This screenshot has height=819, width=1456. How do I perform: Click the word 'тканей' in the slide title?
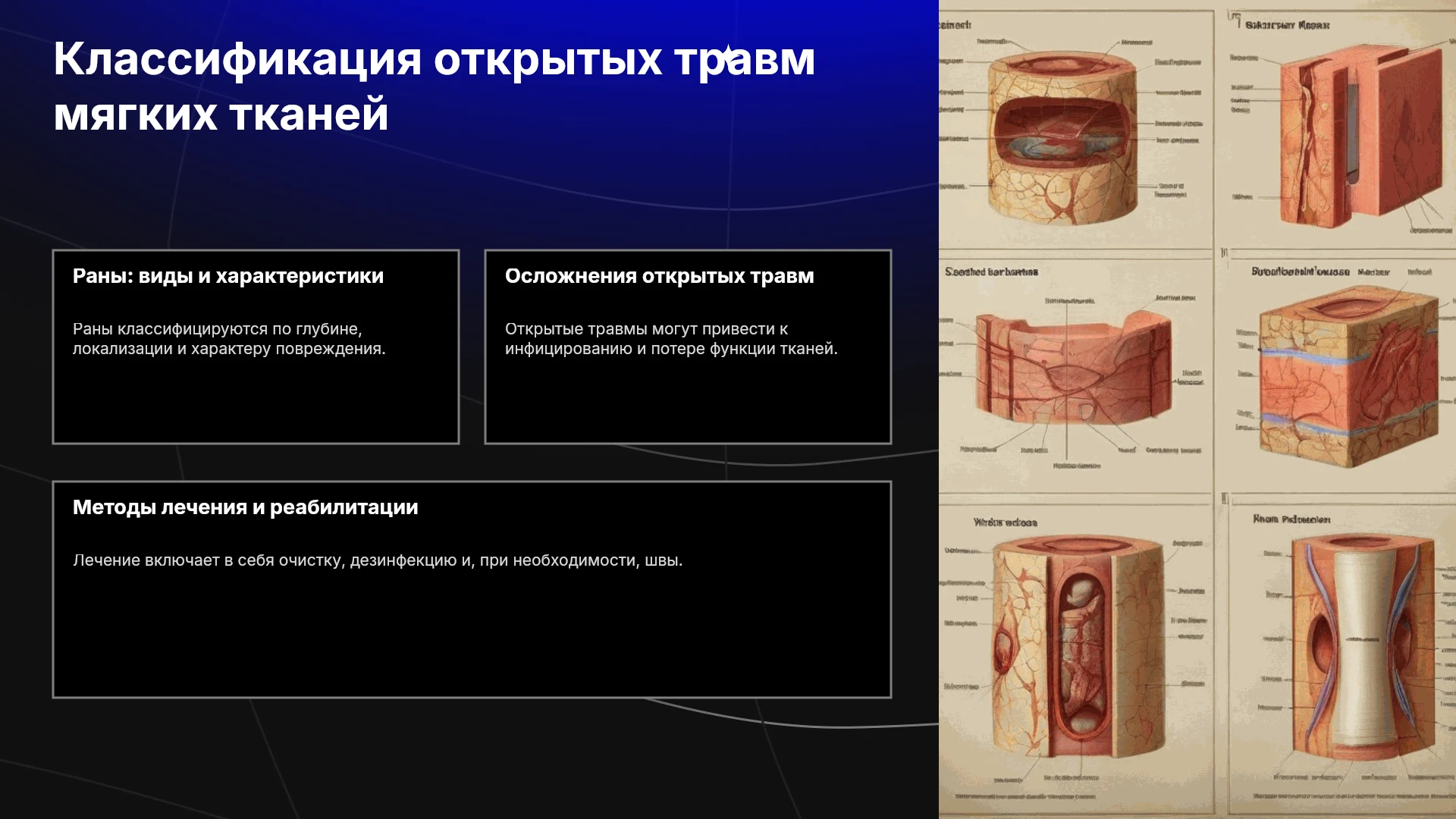click(309, 115)
